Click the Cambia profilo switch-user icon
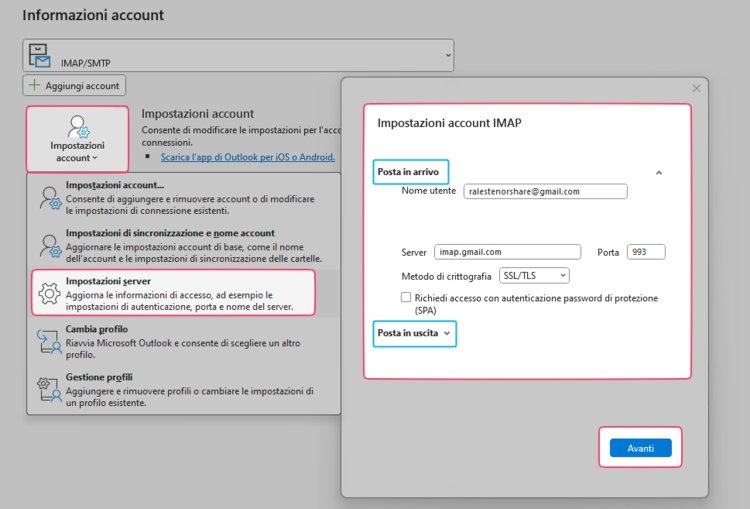 point(50,342)
